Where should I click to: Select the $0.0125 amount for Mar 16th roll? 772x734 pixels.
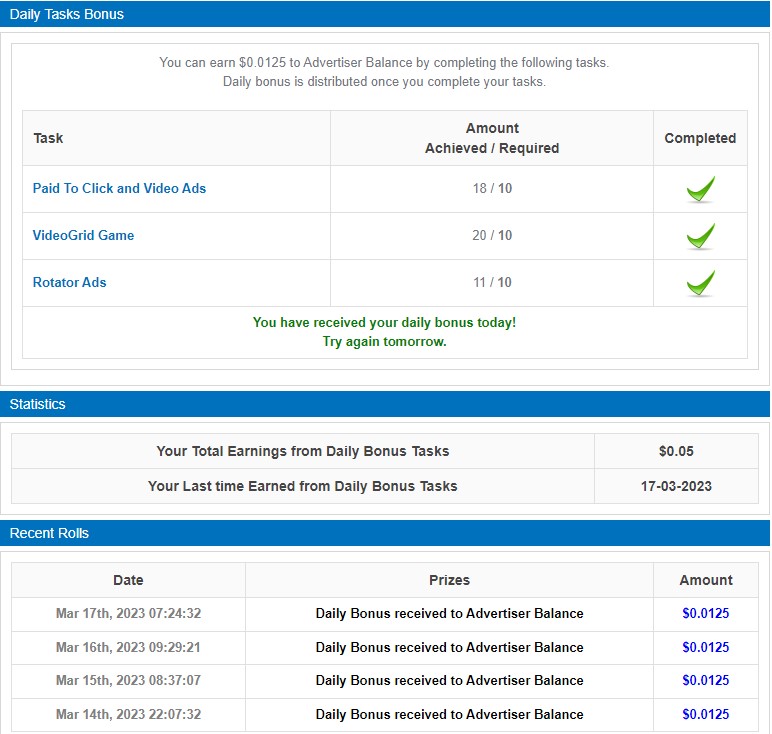pos(705,647)
